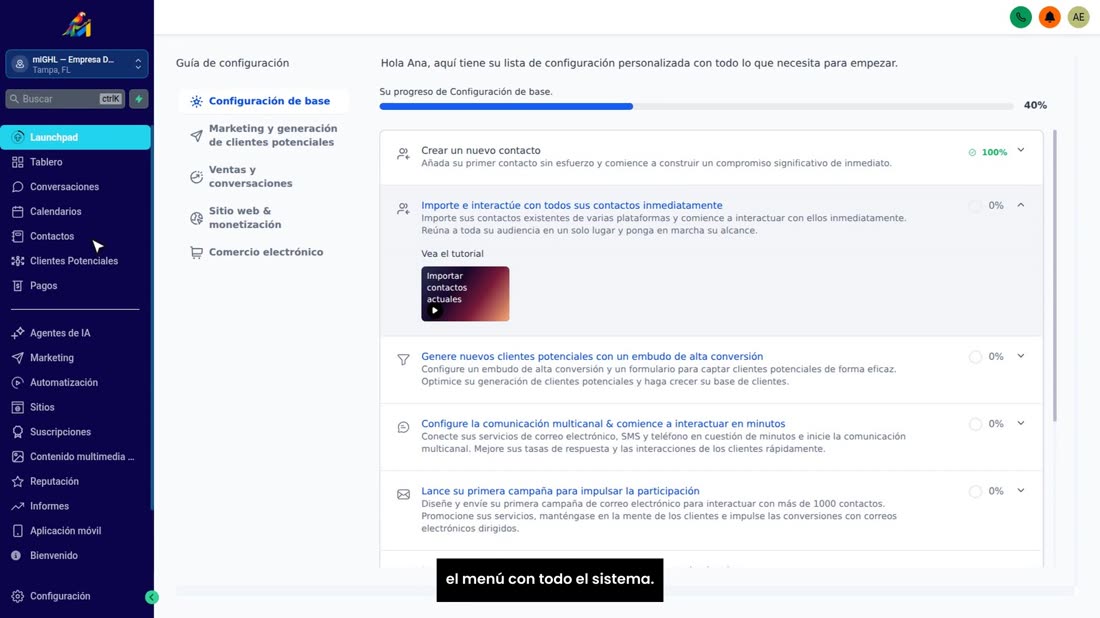This screenshot has height=618, width=1100.
Task: Click the Agentes de IA sparkle icon
Action: (18, 333)
